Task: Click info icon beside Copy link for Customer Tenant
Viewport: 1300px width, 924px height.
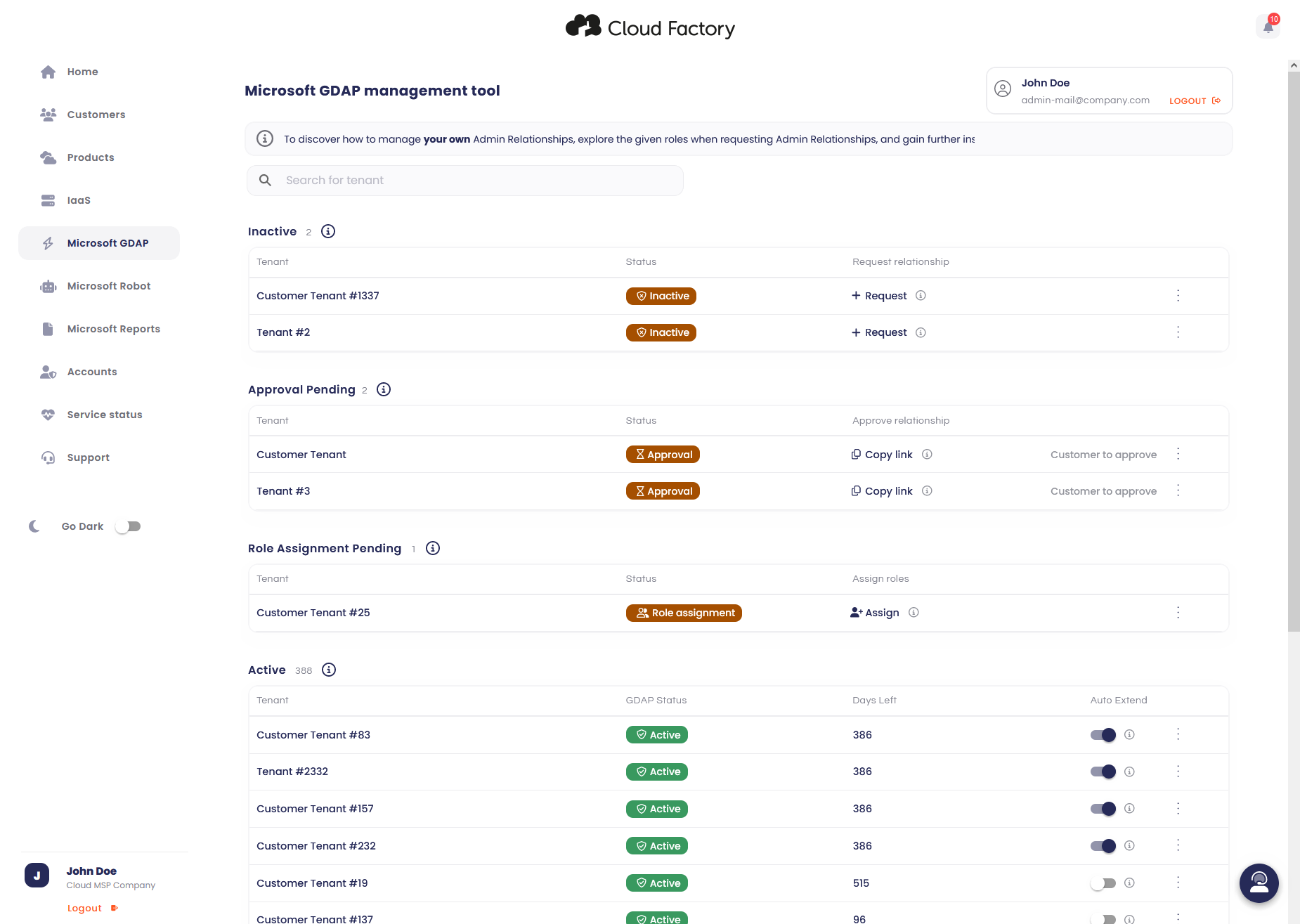Action: tap(927, 455)
